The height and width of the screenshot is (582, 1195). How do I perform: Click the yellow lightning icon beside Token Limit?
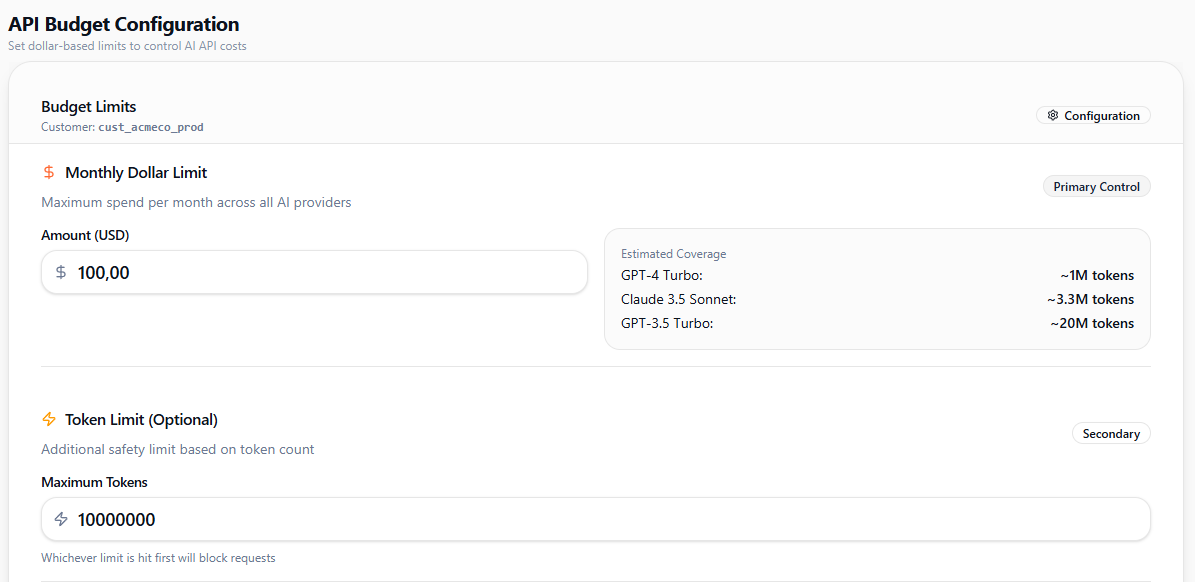49,420
